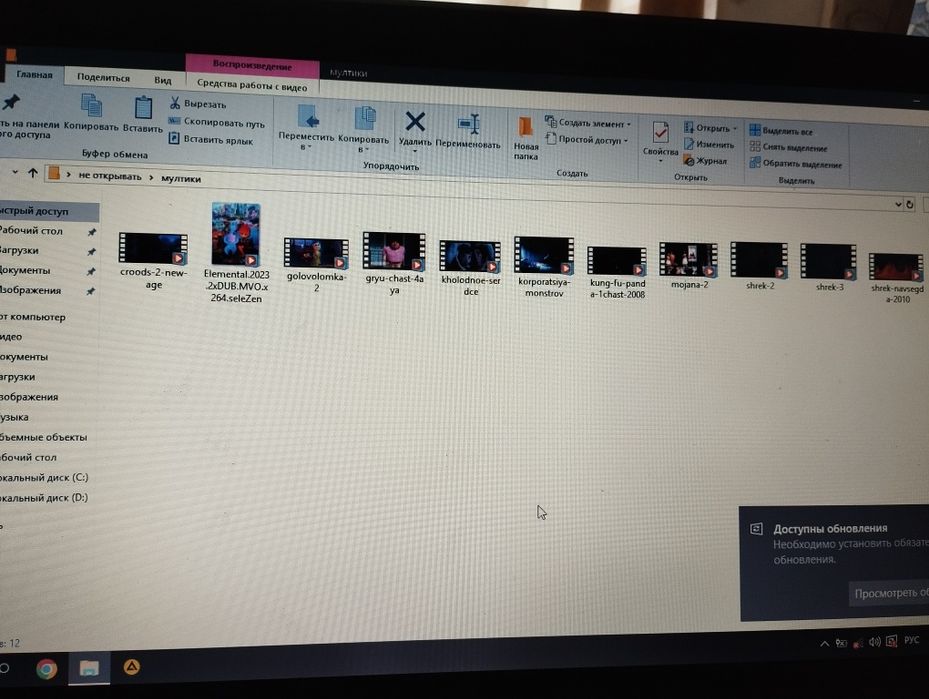This screenshot has height=699, width=929.
Task: Click the History (Журнал) ribbon command
Action: tap(704, 161)
